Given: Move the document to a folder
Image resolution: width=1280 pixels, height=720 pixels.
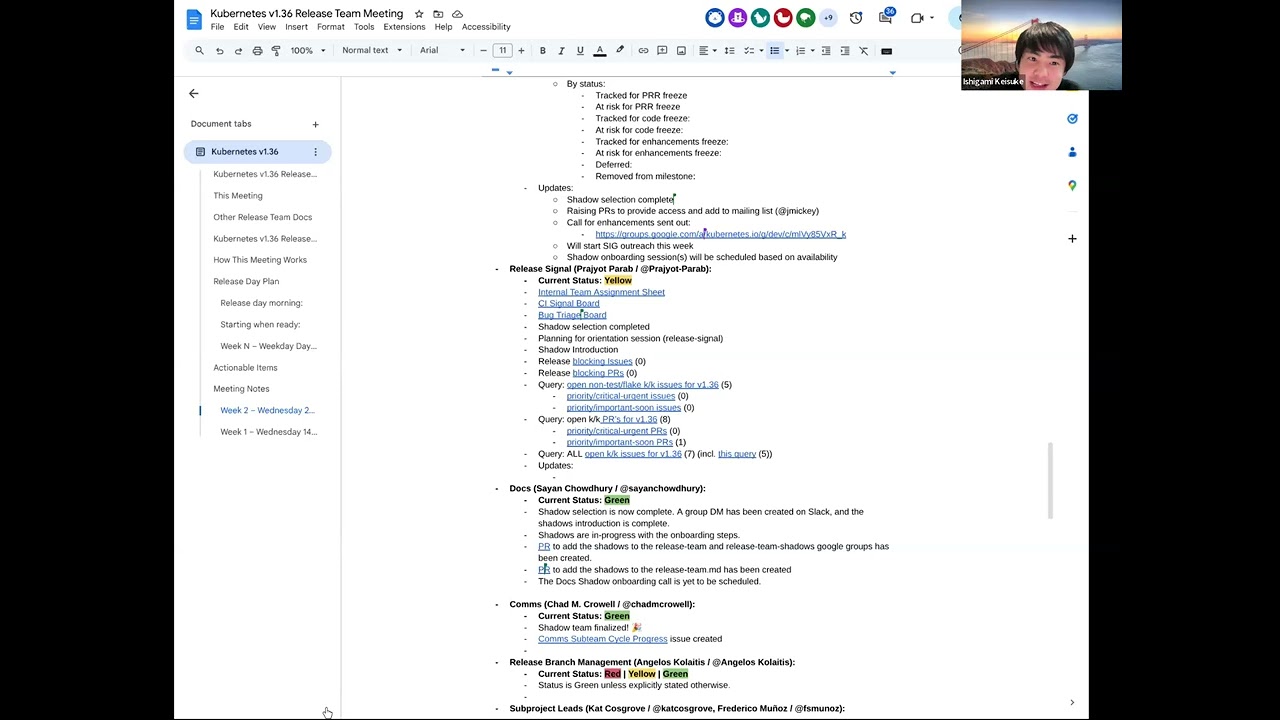Looking at the screenshot, I should pyautogui.click(x=438, y=14).
